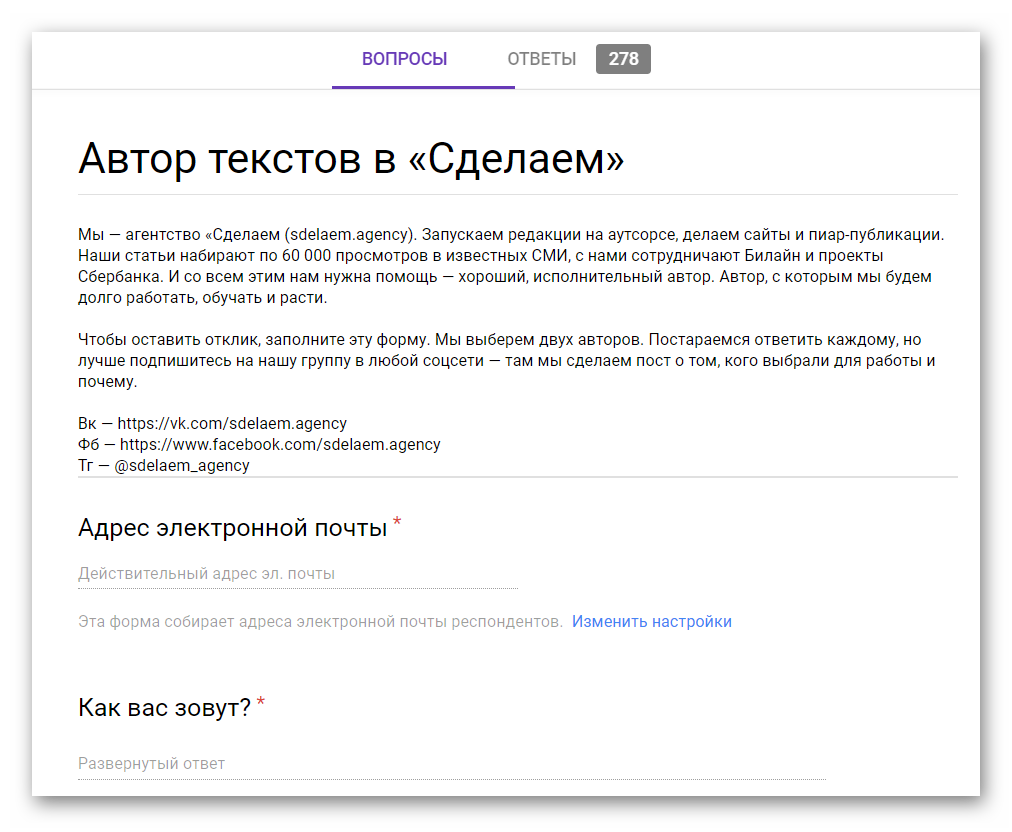Open the «Изменить настройки» link
Screen dimensions: 1012x832
click(x=652, y=622)
